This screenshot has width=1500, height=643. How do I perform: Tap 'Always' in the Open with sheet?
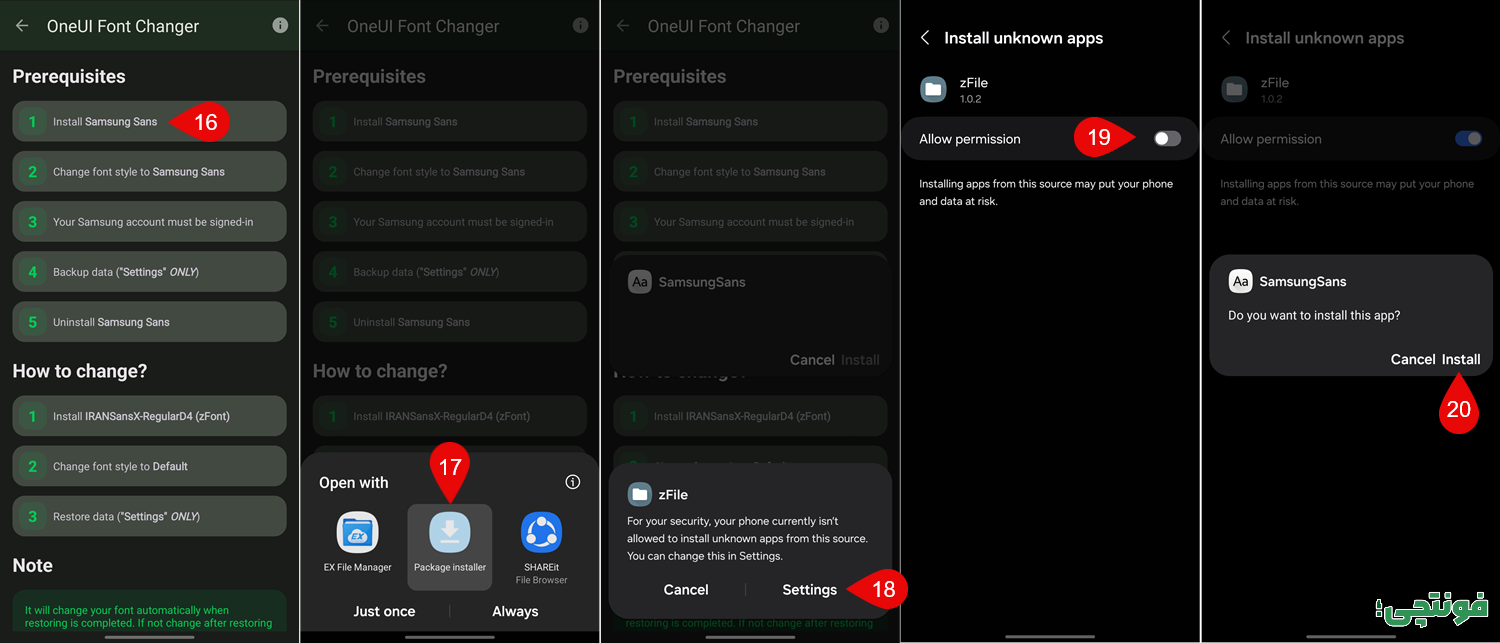pyautogui.click(x=515, y=611)
